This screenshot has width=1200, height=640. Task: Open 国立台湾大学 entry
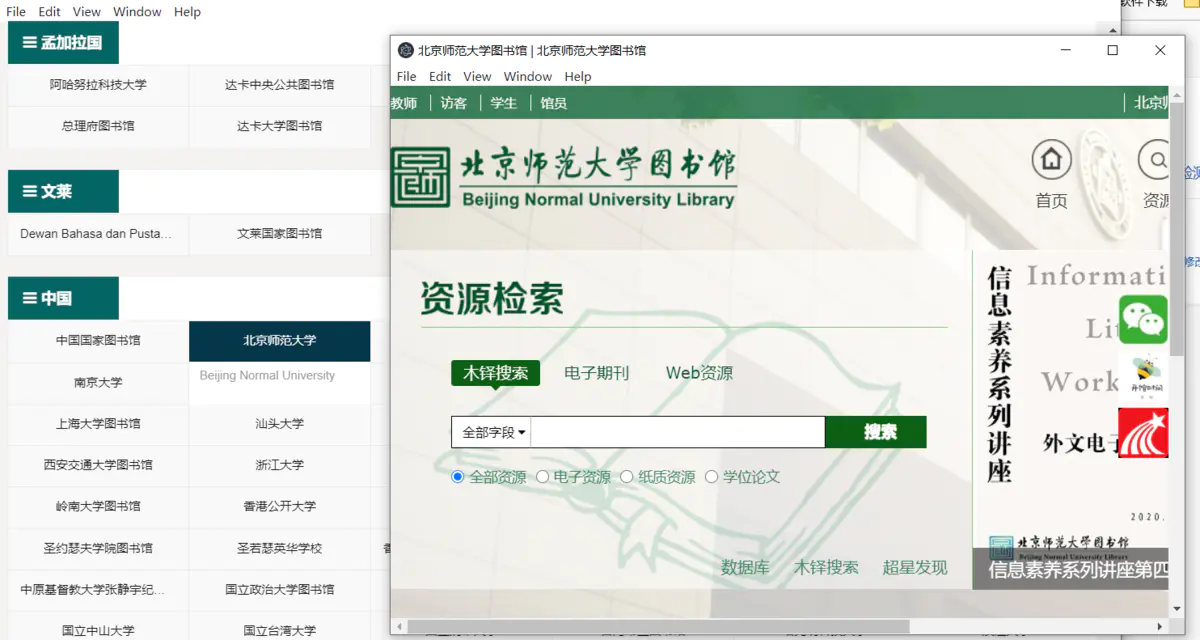point(279,630)
